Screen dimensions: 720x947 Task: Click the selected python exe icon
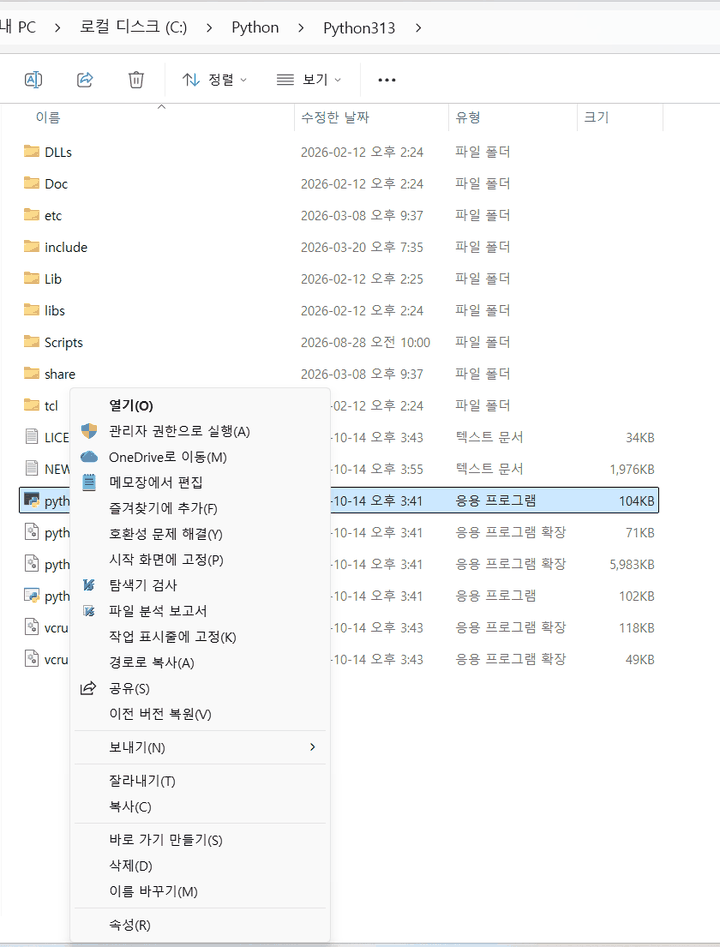[31, 500]
